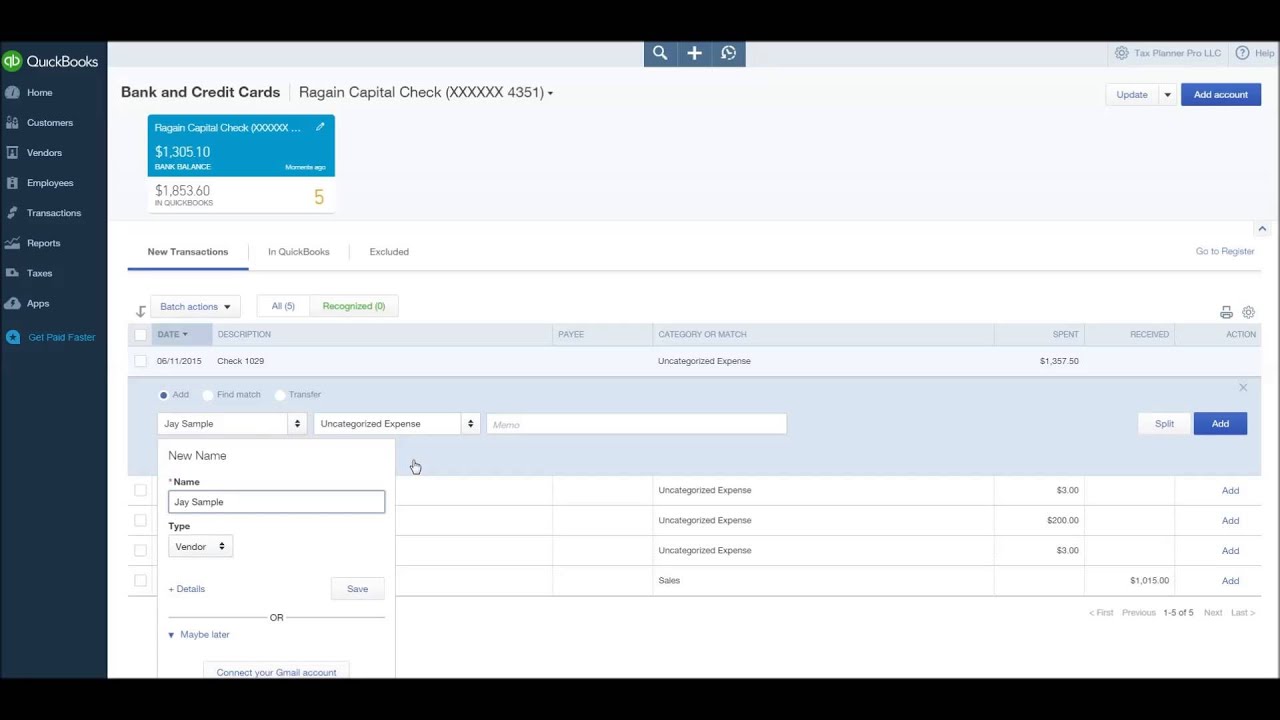
Task: Open the Vendor type dropdown
Action: (200, 547)
